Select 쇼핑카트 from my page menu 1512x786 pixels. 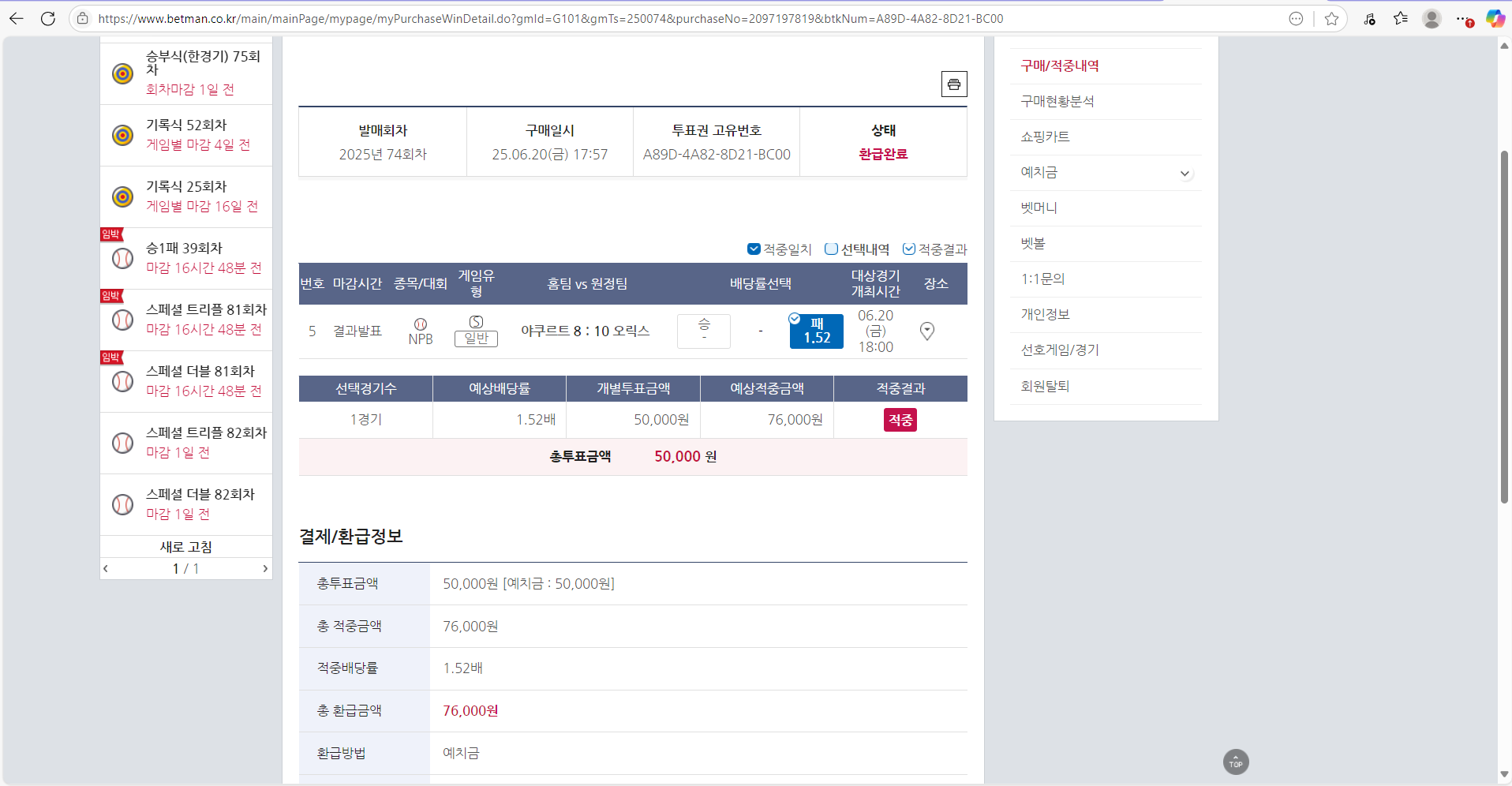[1045, 137]
